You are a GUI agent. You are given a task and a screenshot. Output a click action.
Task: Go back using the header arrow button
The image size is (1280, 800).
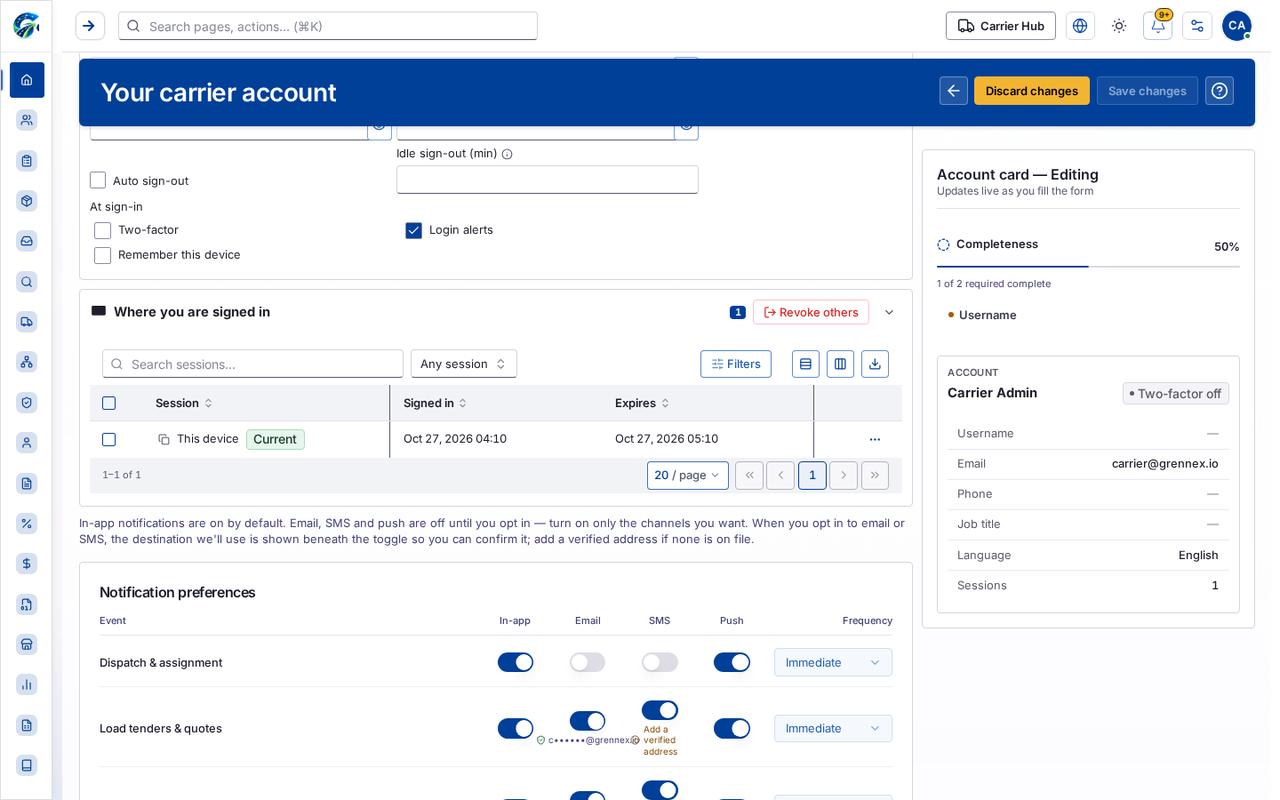click(x=954, y=91)
